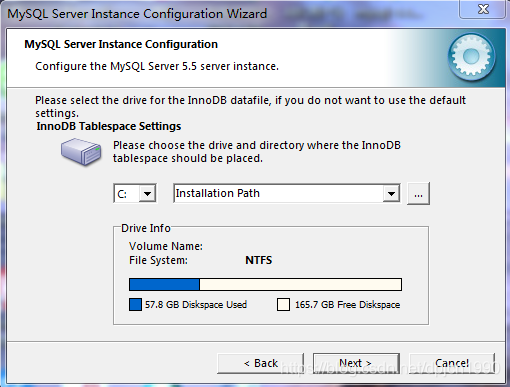Click the '57.8 GB Diskspace Used' text
This screenshot has height=387, width=510.
pyautogui.click(x=196, y=305)
